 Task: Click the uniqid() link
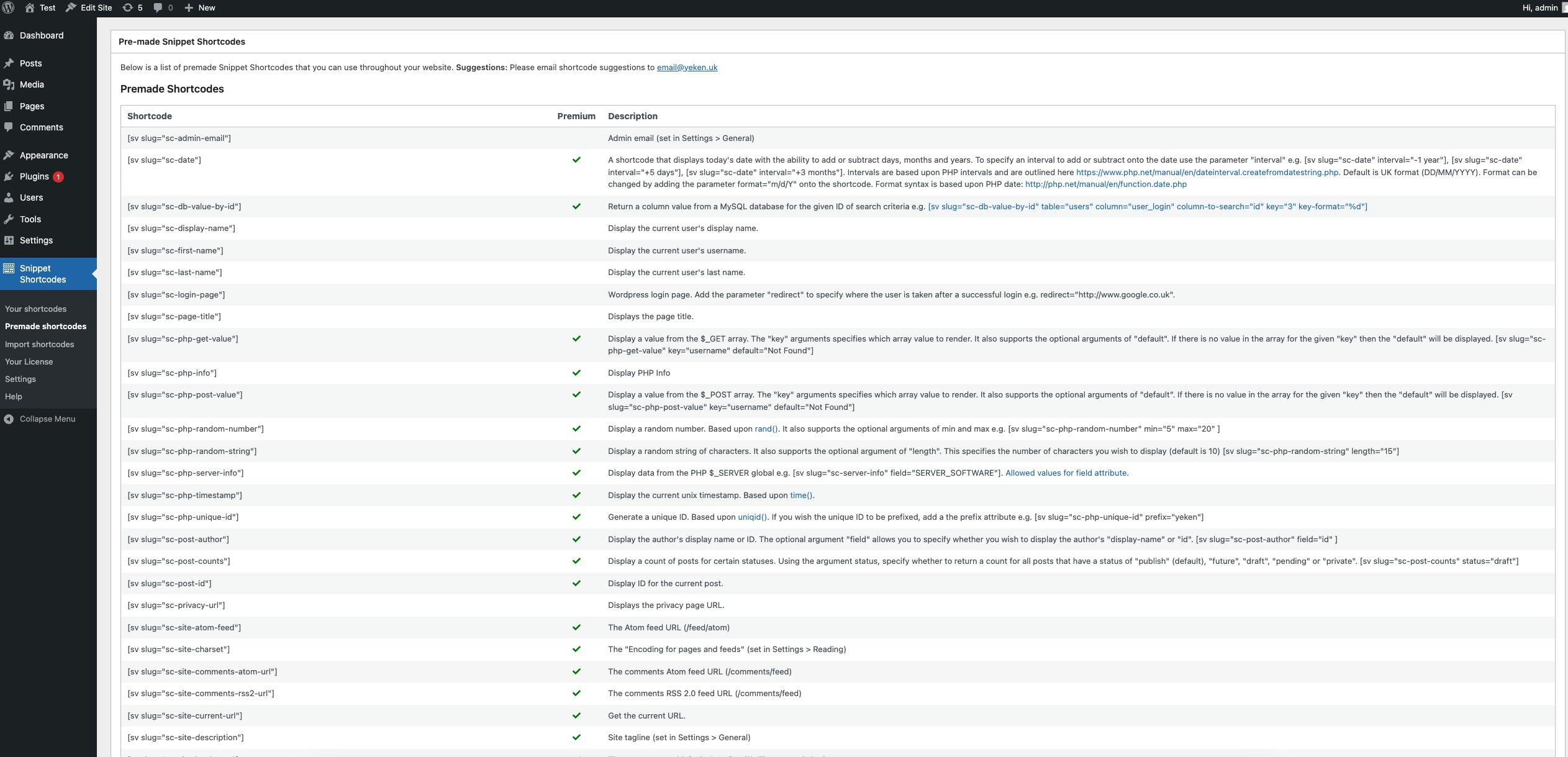click(752, 517)
